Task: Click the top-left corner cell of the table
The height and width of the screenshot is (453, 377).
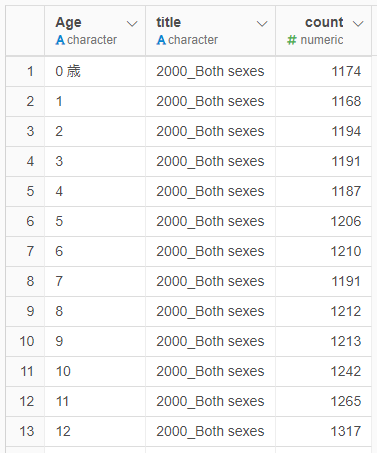Action: pyautogui.click(x=25, y=31)
